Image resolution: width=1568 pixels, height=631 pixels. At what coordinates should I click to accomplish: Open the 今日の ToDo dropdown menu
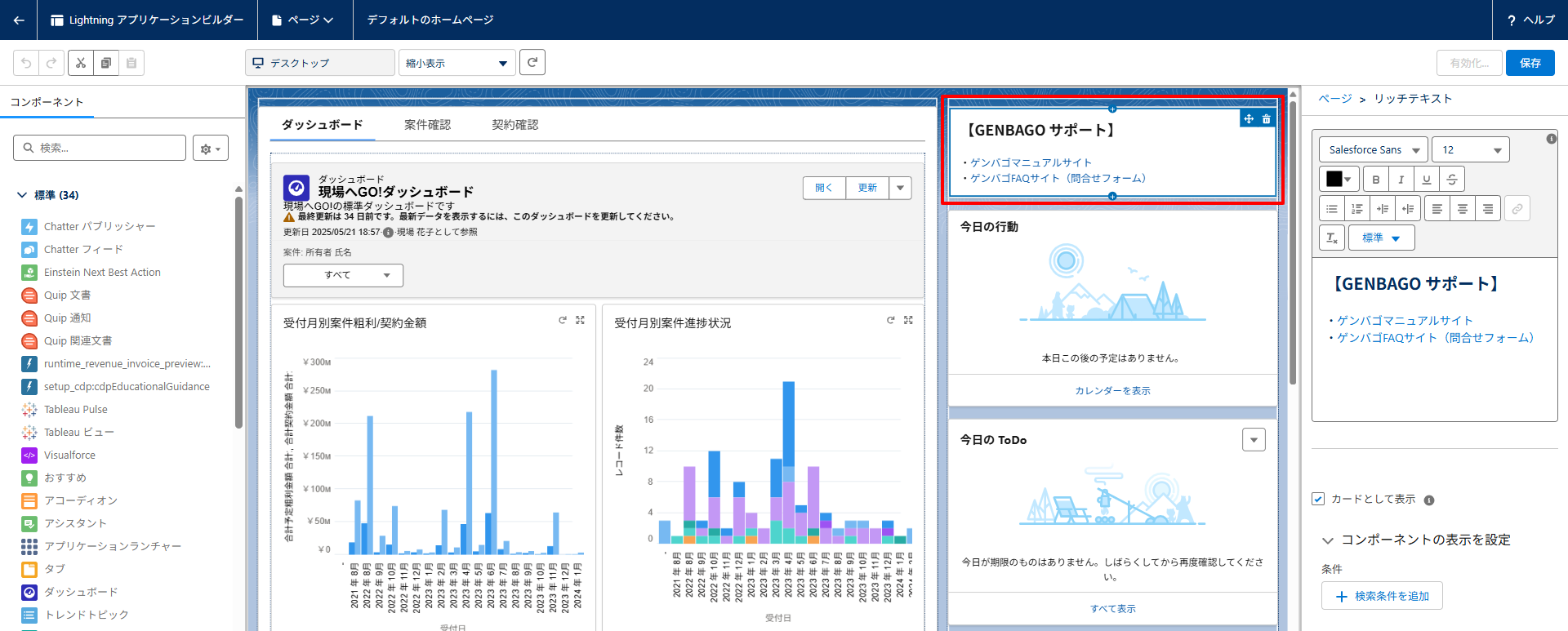click(x=1254, y=439)
